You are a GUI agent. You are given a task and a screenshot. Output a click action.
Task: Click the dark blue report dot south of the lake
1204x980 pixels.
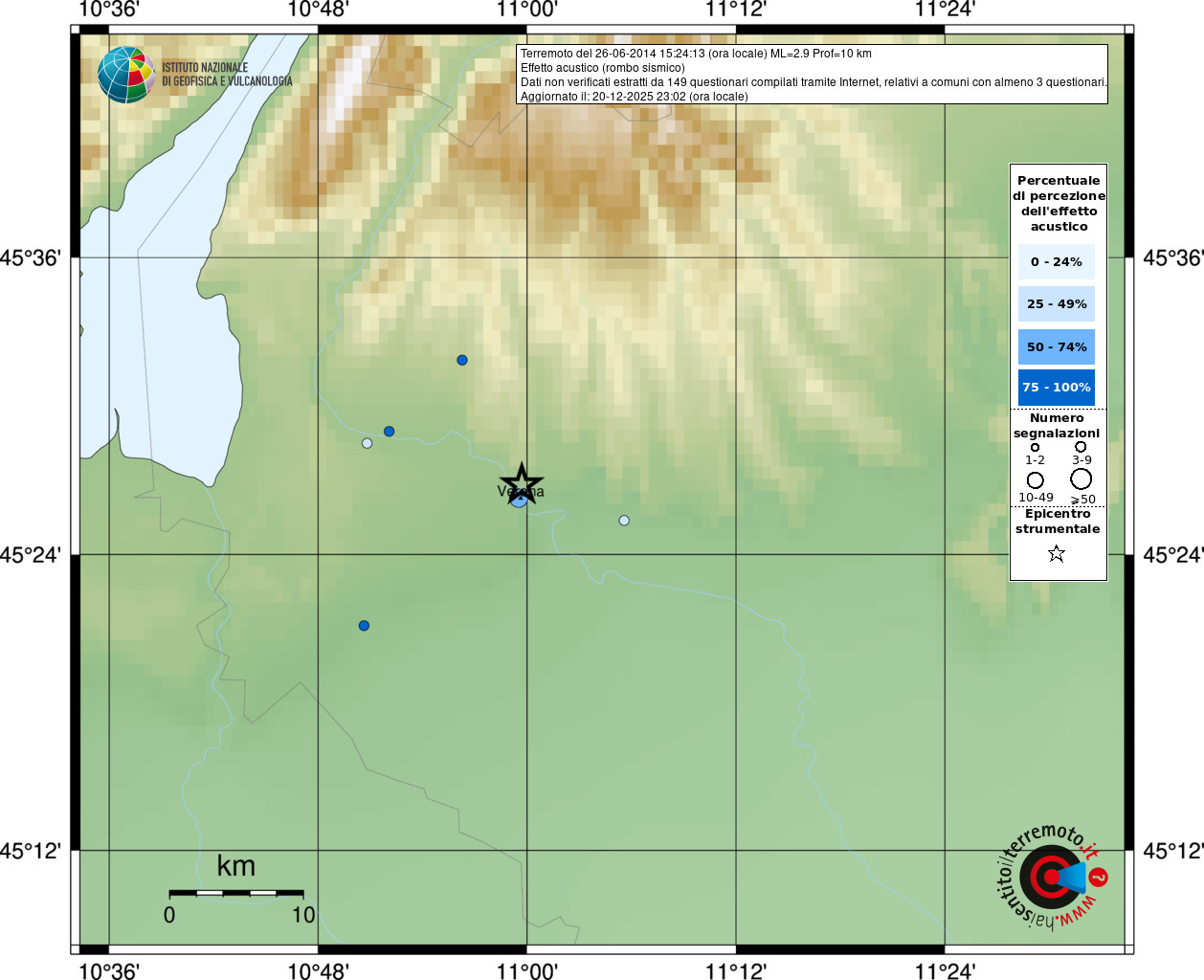364,626
